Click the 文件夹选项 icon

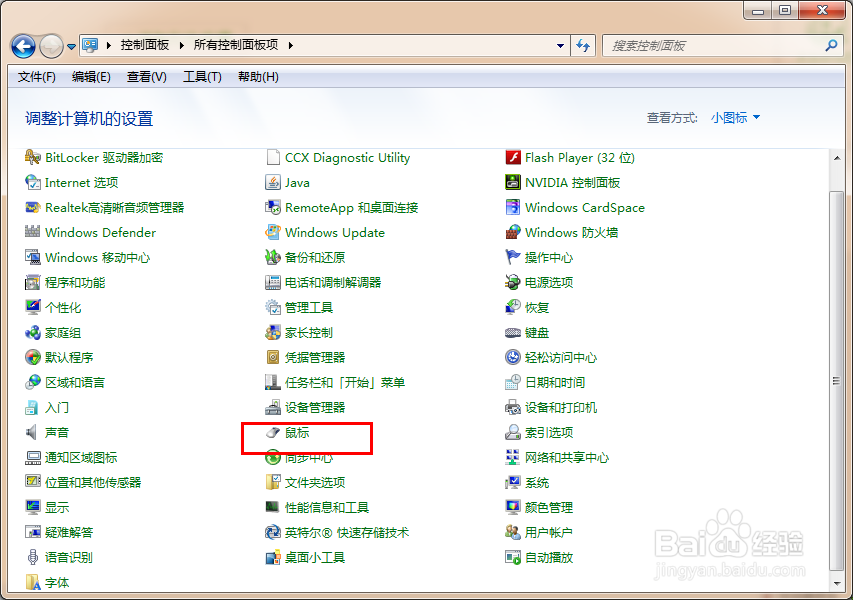coord(273,483)
